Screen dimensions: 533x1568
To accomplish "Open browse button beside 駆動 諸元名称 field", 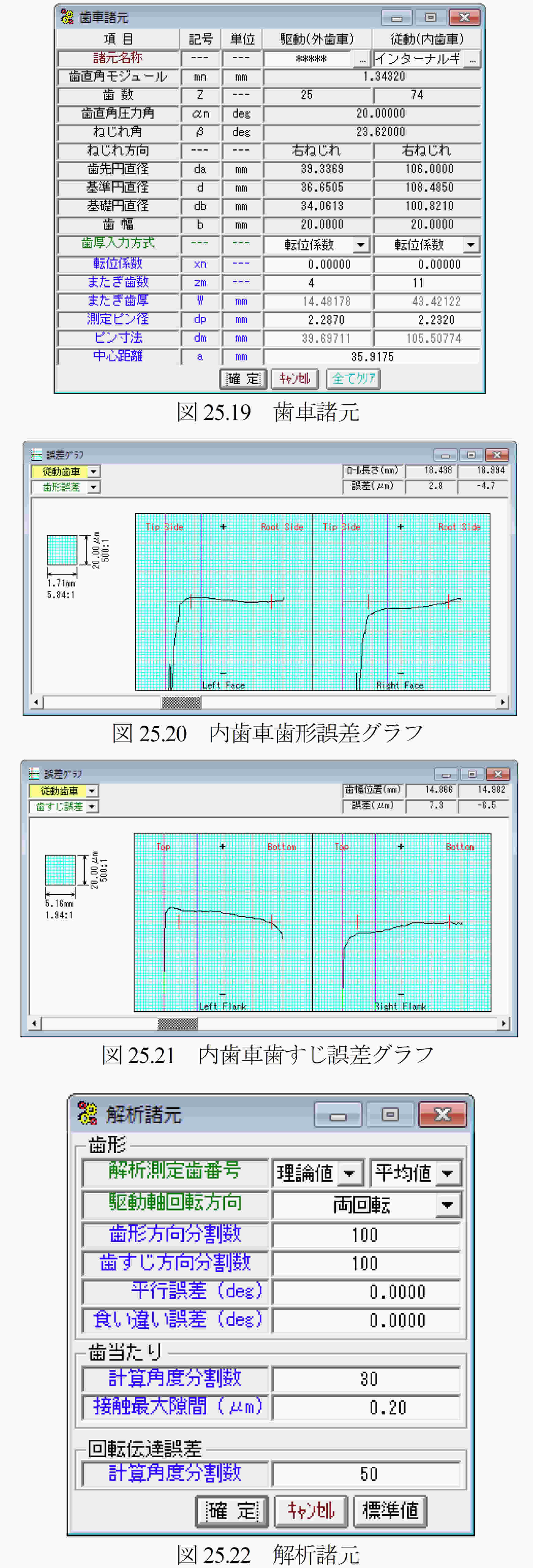I will pyautogui.click(x=362, y=59).
